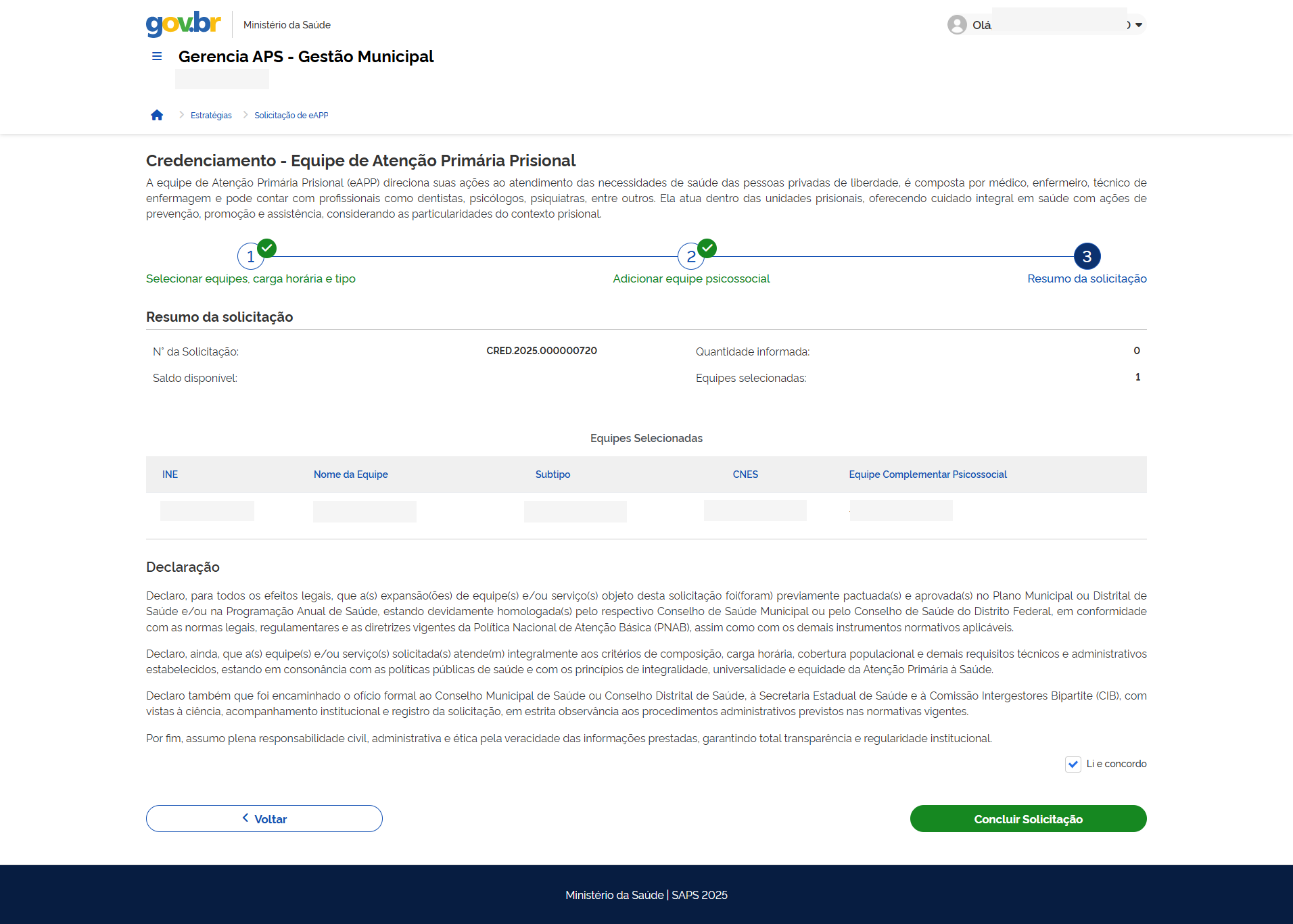1293x924 pixels.
Task: Click the Subtipo column header
Action: pos(553,475)
